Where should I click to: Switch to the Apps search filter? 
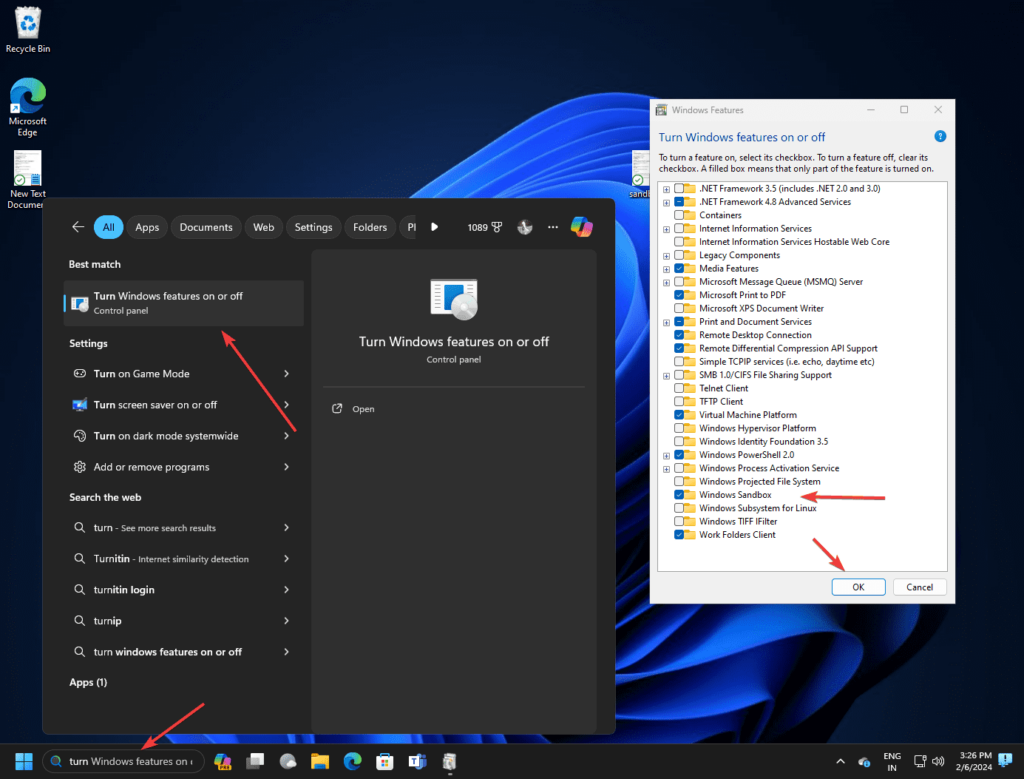tap(147, 227)
